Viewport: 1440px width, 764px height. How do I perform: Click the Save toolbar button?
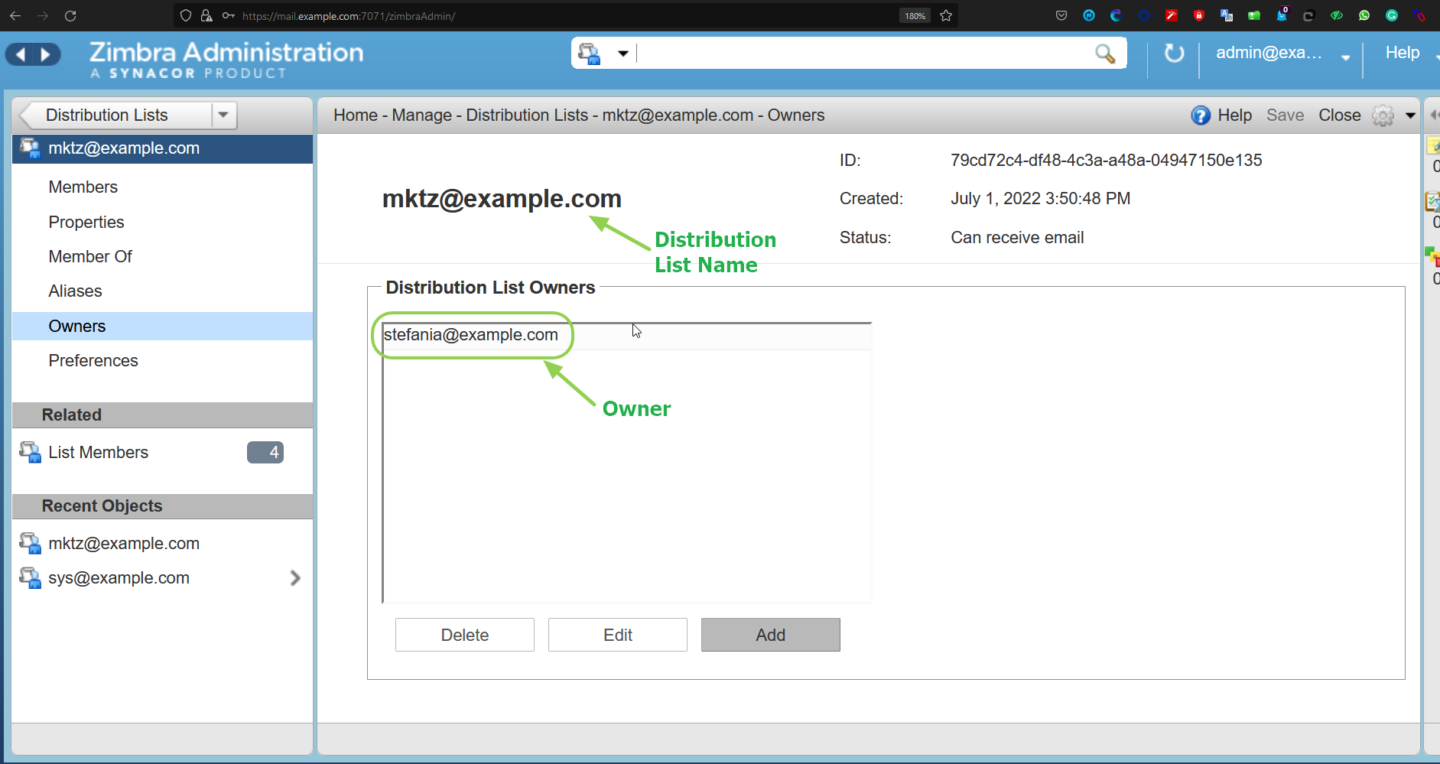(1285, 115)
